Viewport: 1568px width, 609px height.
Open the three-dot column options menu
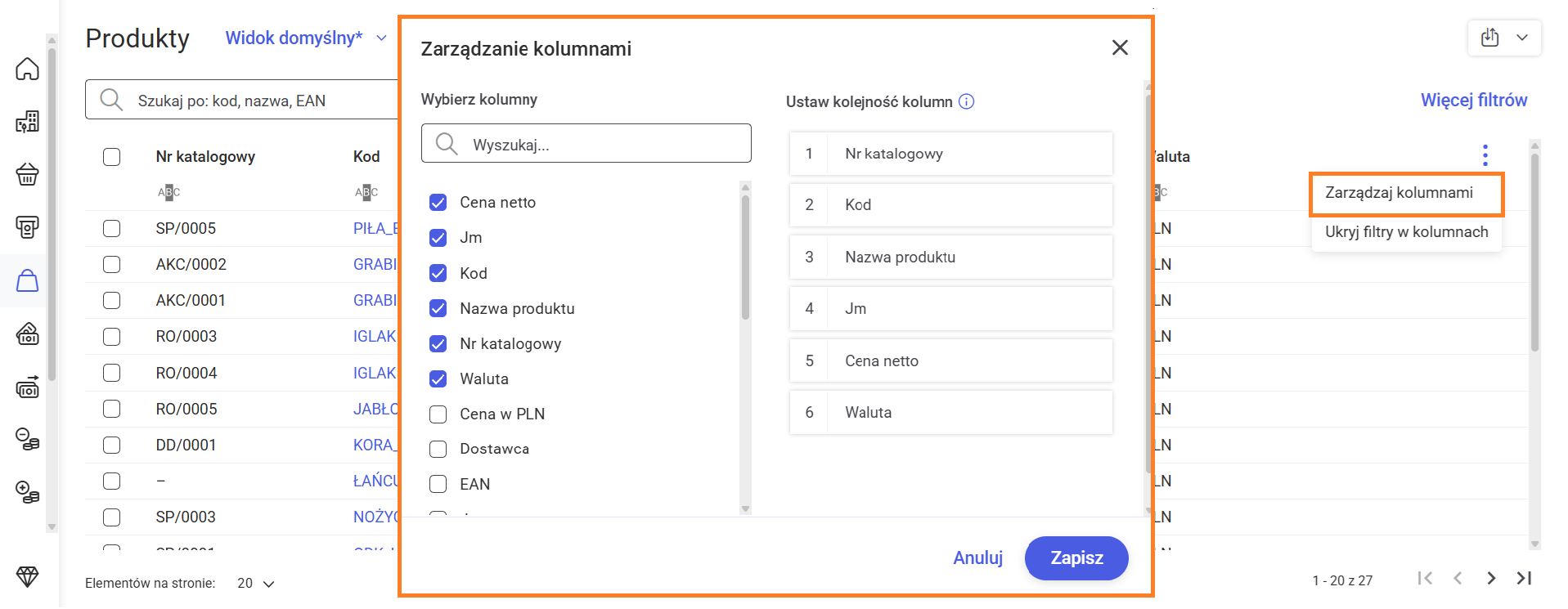(1485, 155)
